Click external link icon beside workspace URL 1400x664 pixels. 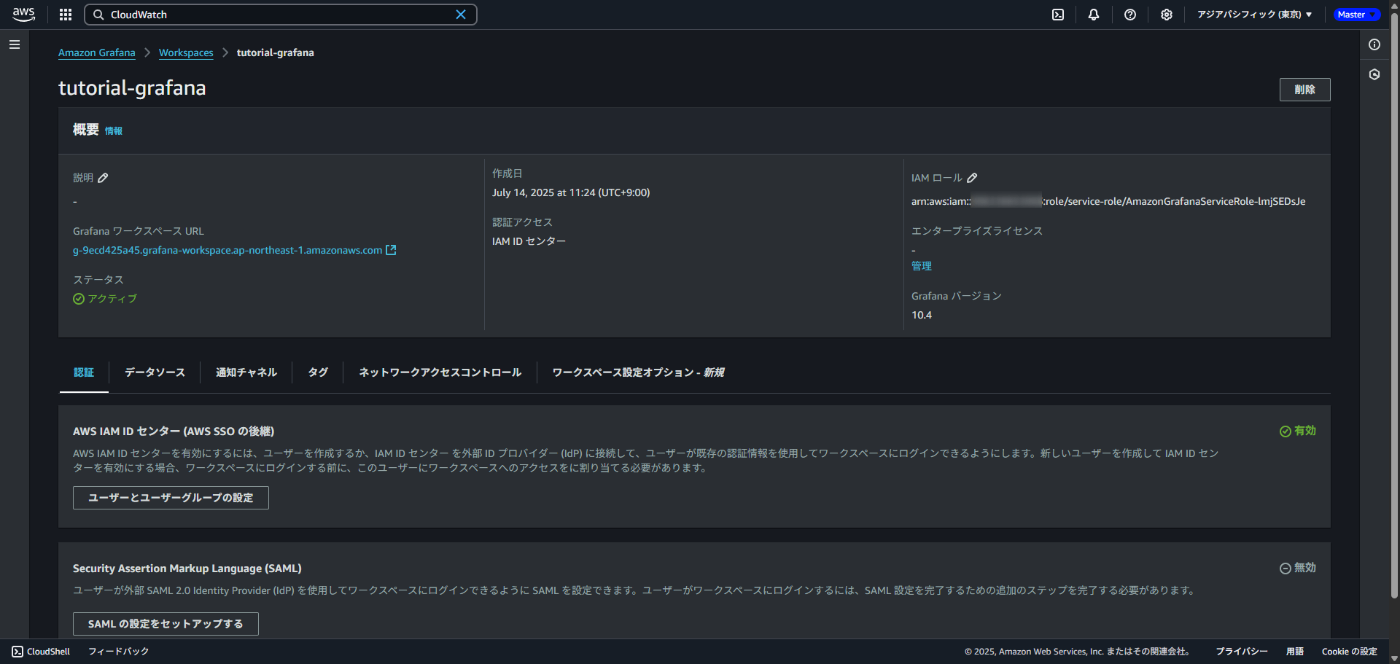pyautogui.click(x=391, y=250)
